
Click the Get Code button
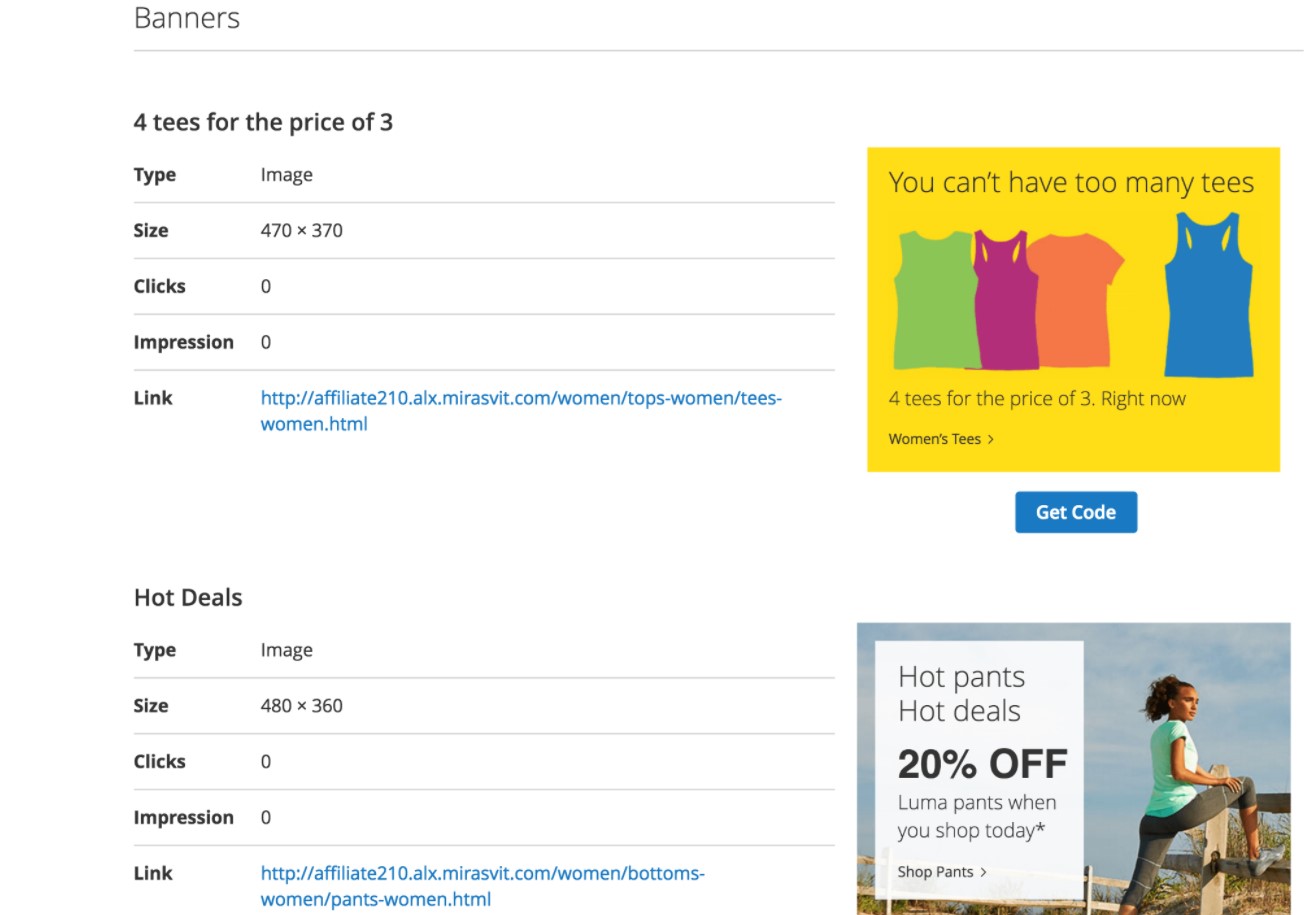(1075, 512)
